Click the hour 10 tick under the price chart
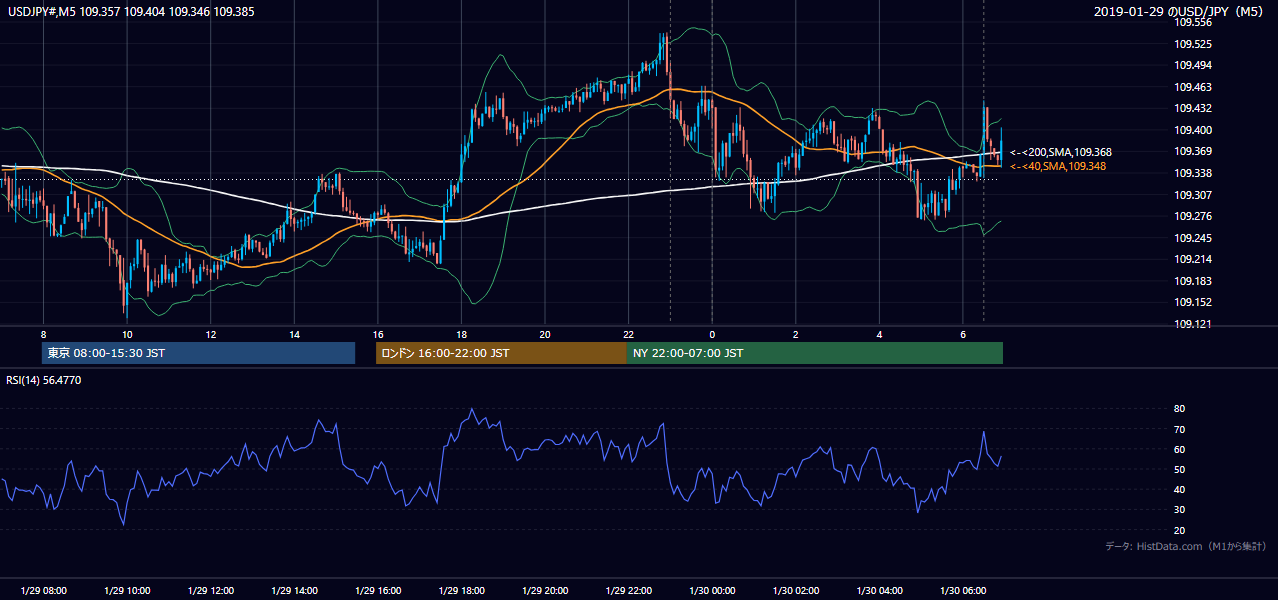This screenshot has width=1278, height=600. point(127,334)
